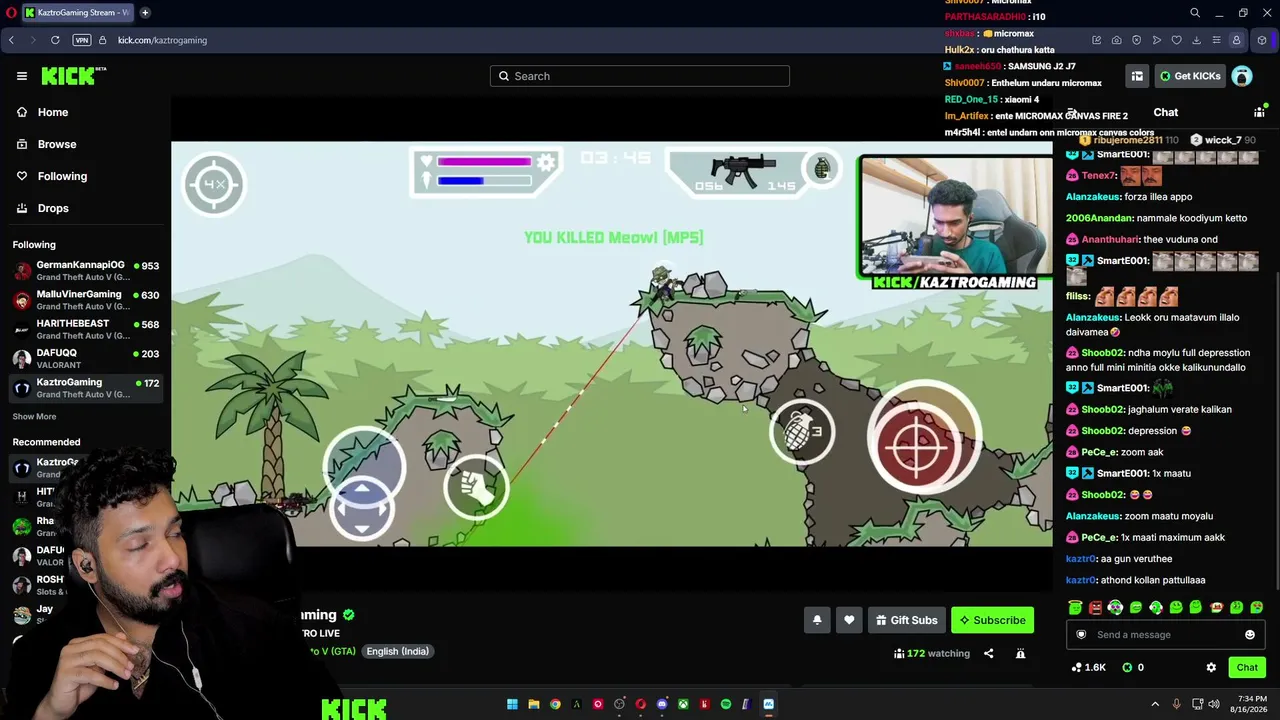Open the Opera downloads icon
Screen dimensions: 1280x720
coord(1196,40)
